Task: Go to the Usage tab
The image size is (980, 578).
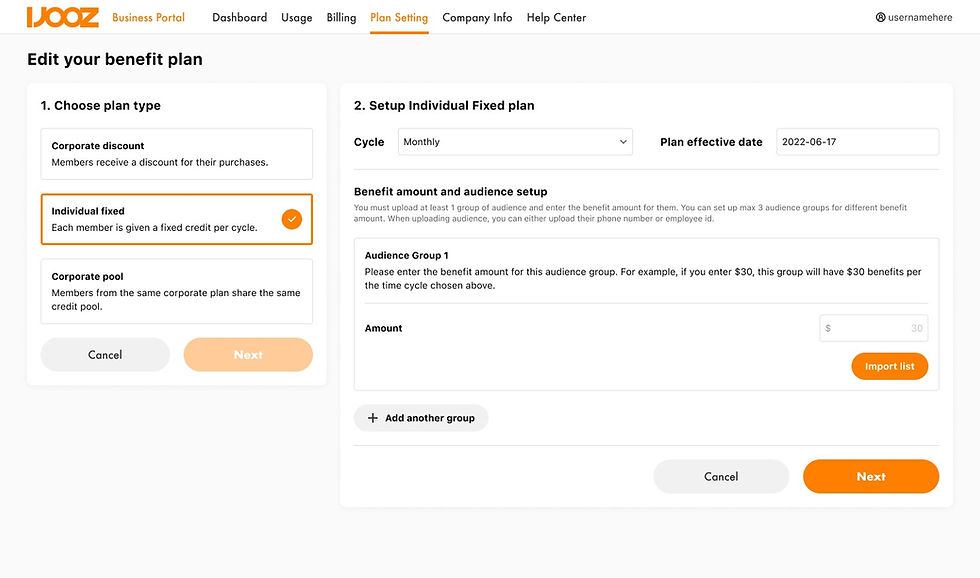Action: coord(296,17)
